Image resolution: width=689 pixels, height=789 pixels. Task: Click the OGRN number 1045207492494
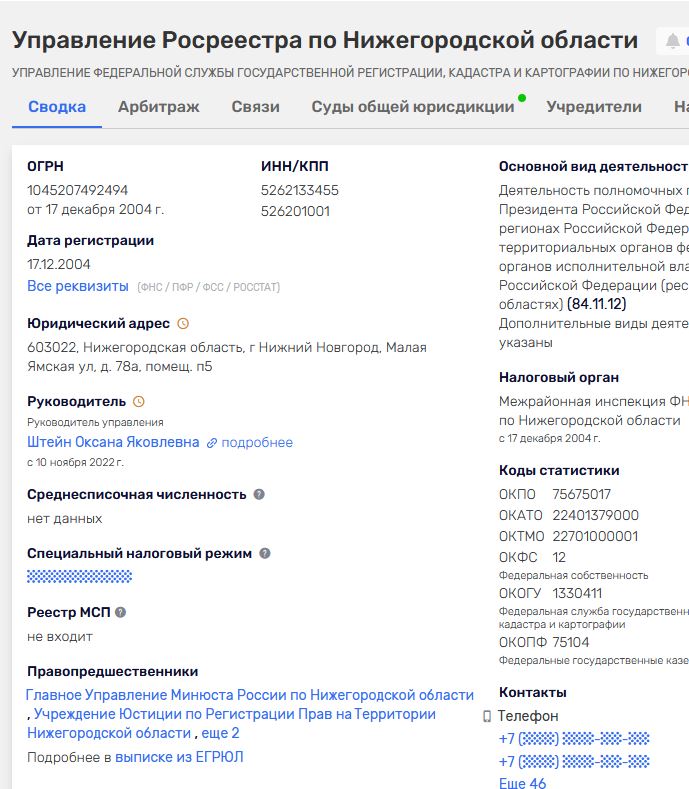pos(78,190)
